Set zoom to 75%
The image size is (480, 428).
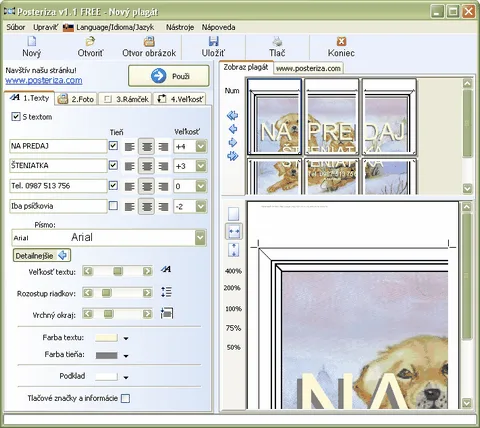(233, 328)
